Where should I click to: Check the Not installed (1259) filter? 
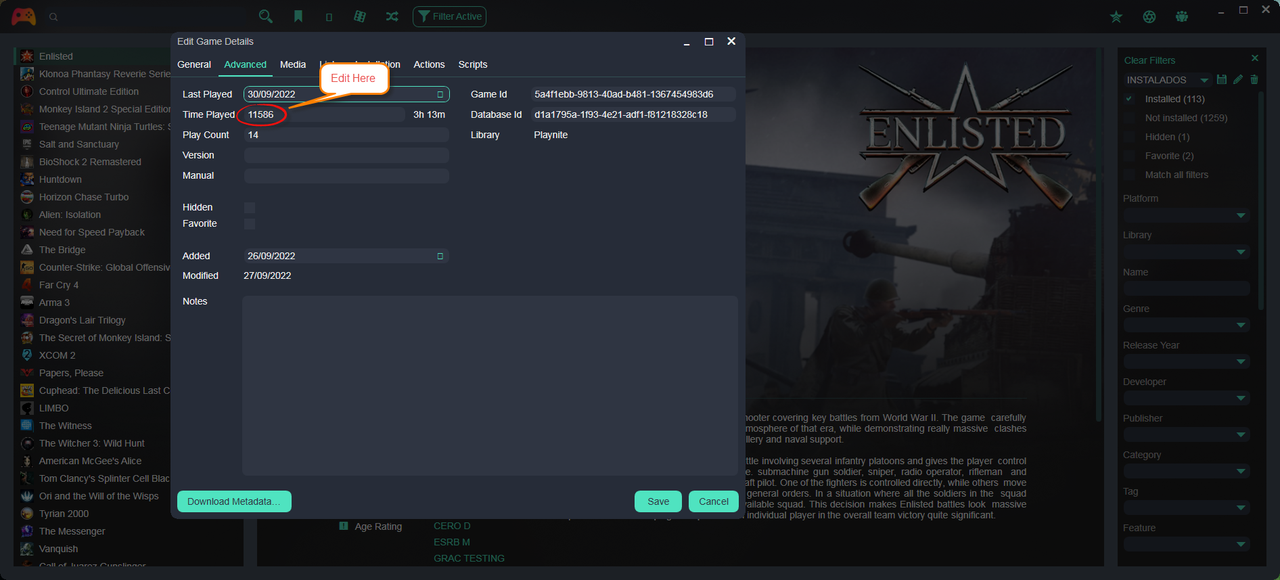point(1130,118)
